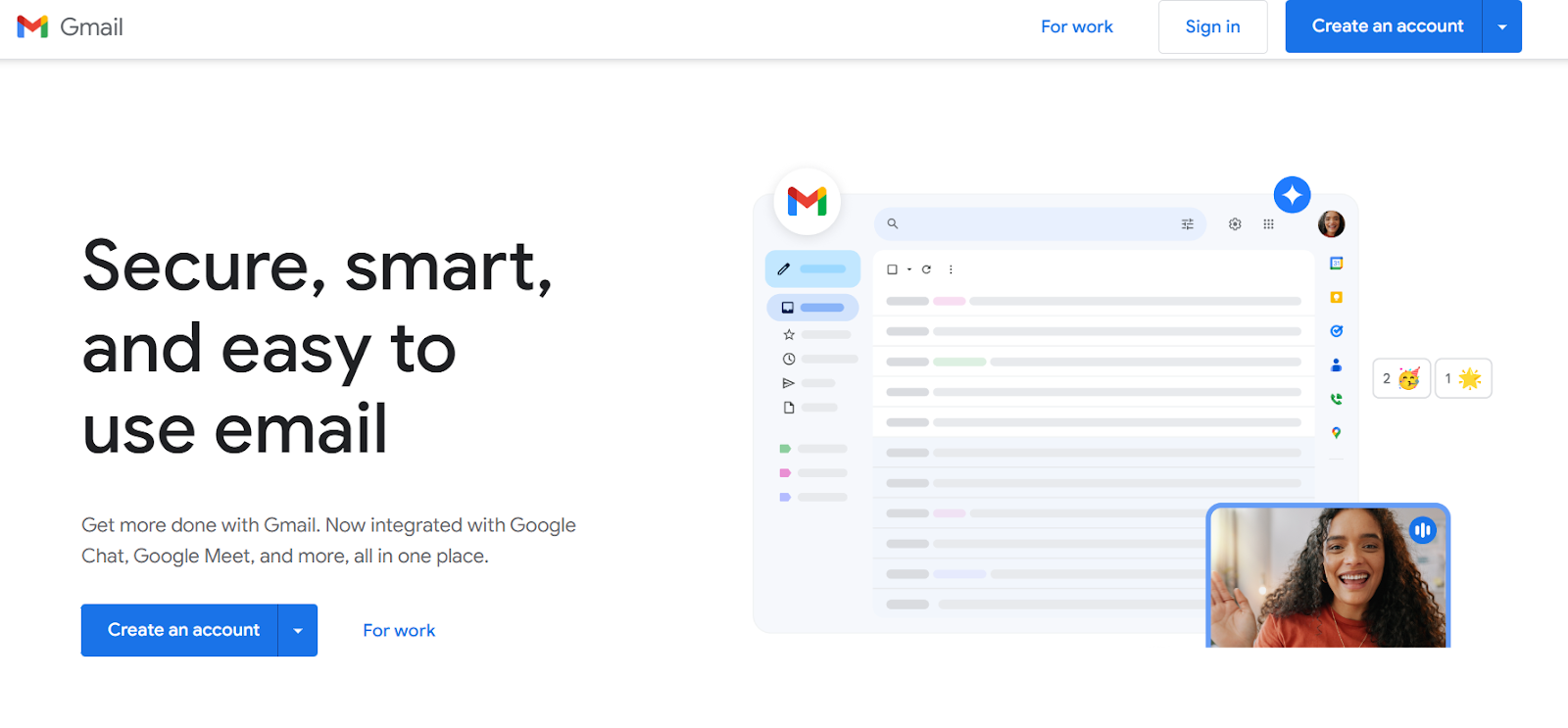Click the blue Gemini sparkle icon
This screenshot has height=728, width=1568.
click(x=1293, y=195)
